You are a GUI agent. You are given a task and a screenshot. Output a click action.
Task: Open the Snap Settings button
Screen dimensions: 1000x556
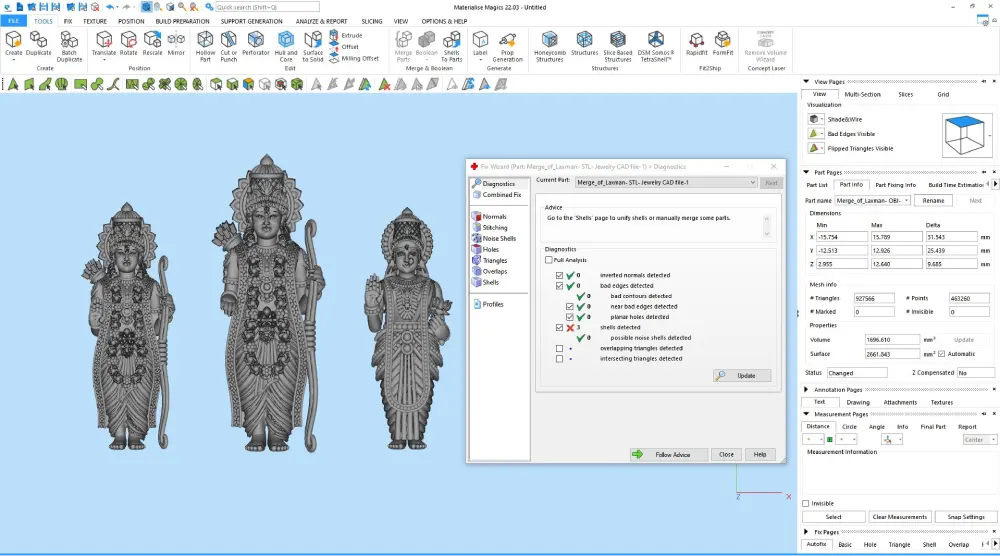coord(966,517)
